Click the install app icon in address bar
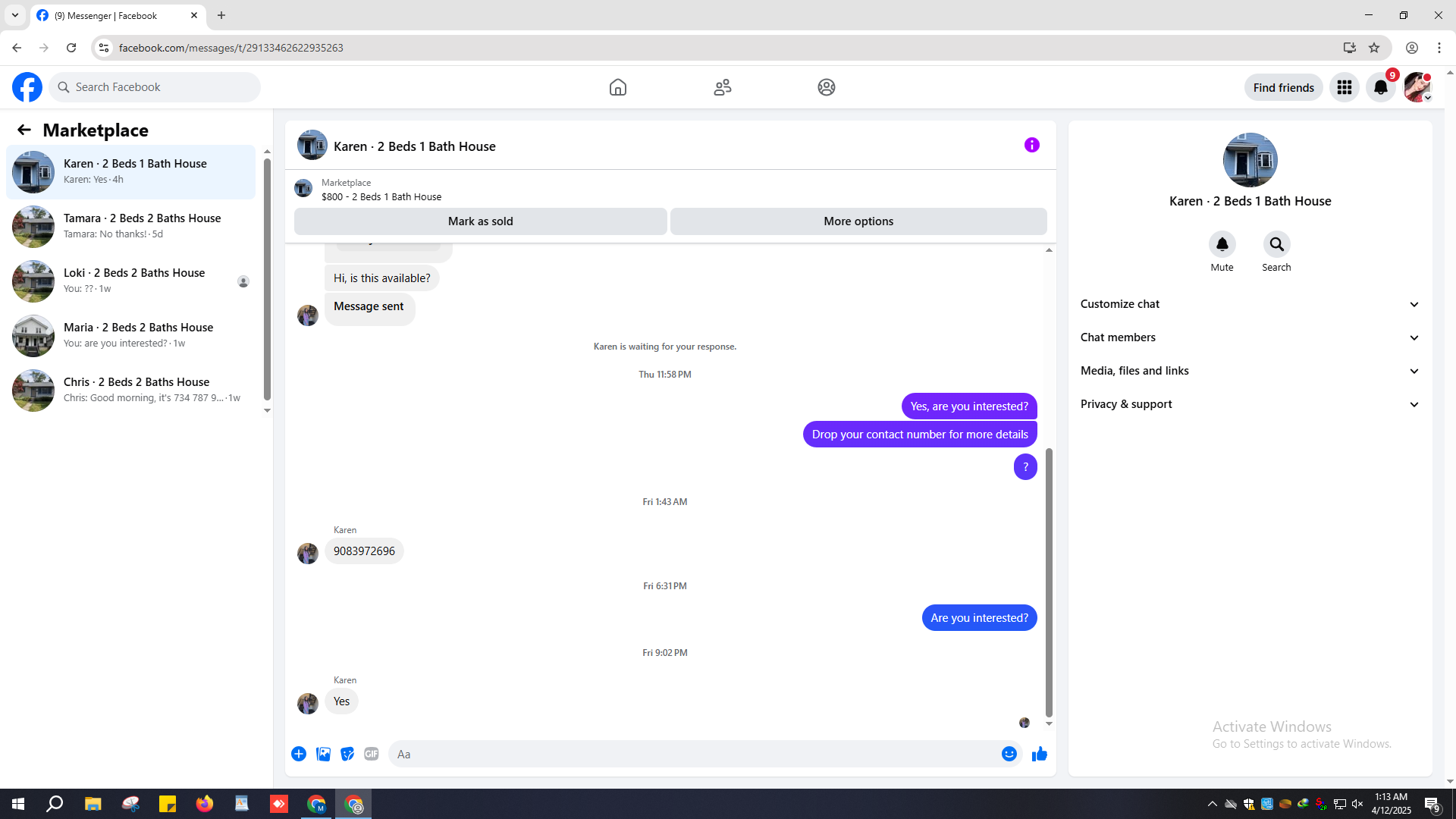Screen dimensions: 1456x819 (x=1349, y=48)
